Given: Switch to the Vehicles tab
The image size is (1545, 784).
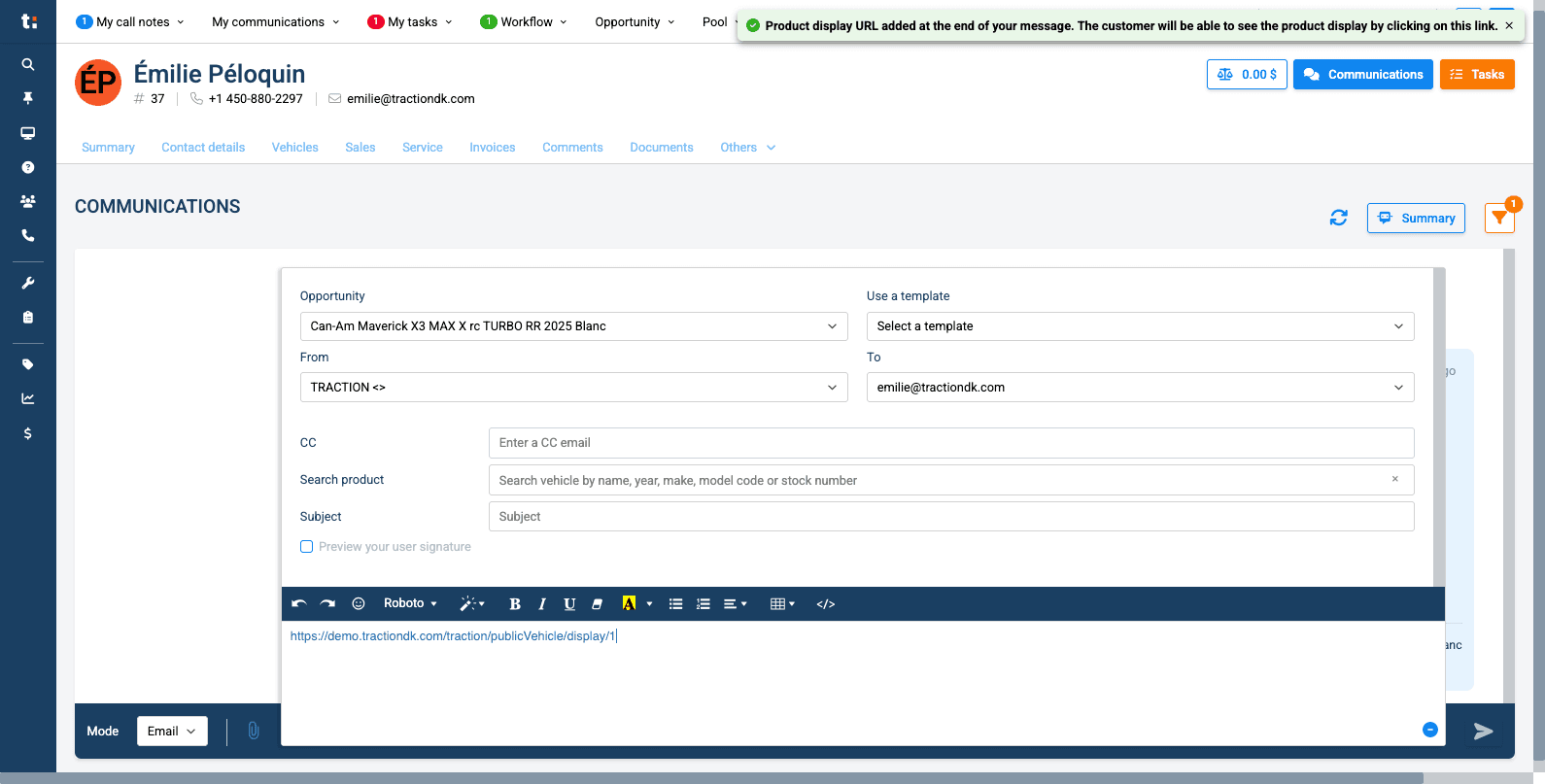Looking at the screenshot, I should coord(295,148).
